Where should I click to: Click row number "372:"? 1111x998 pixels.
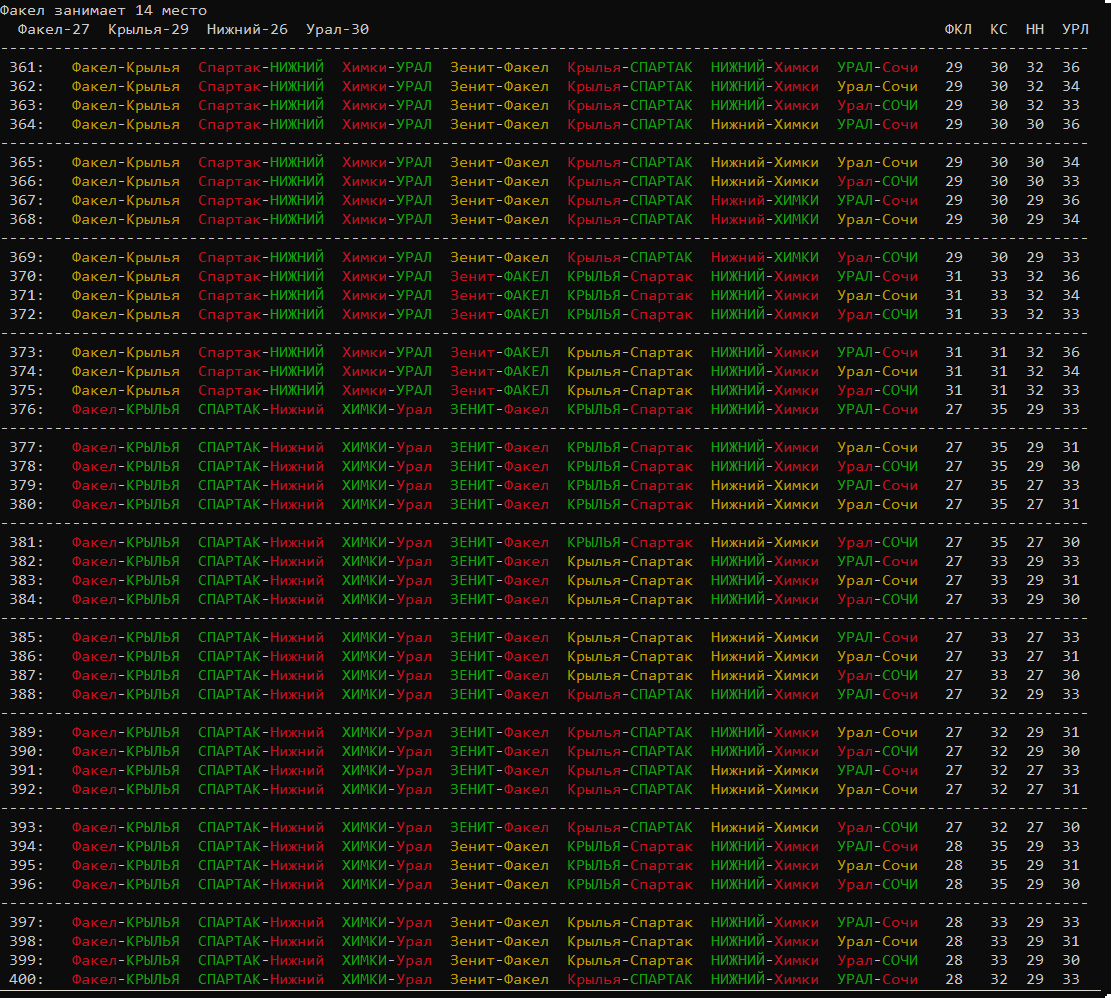pyautogui.click(x=26, y=314)
